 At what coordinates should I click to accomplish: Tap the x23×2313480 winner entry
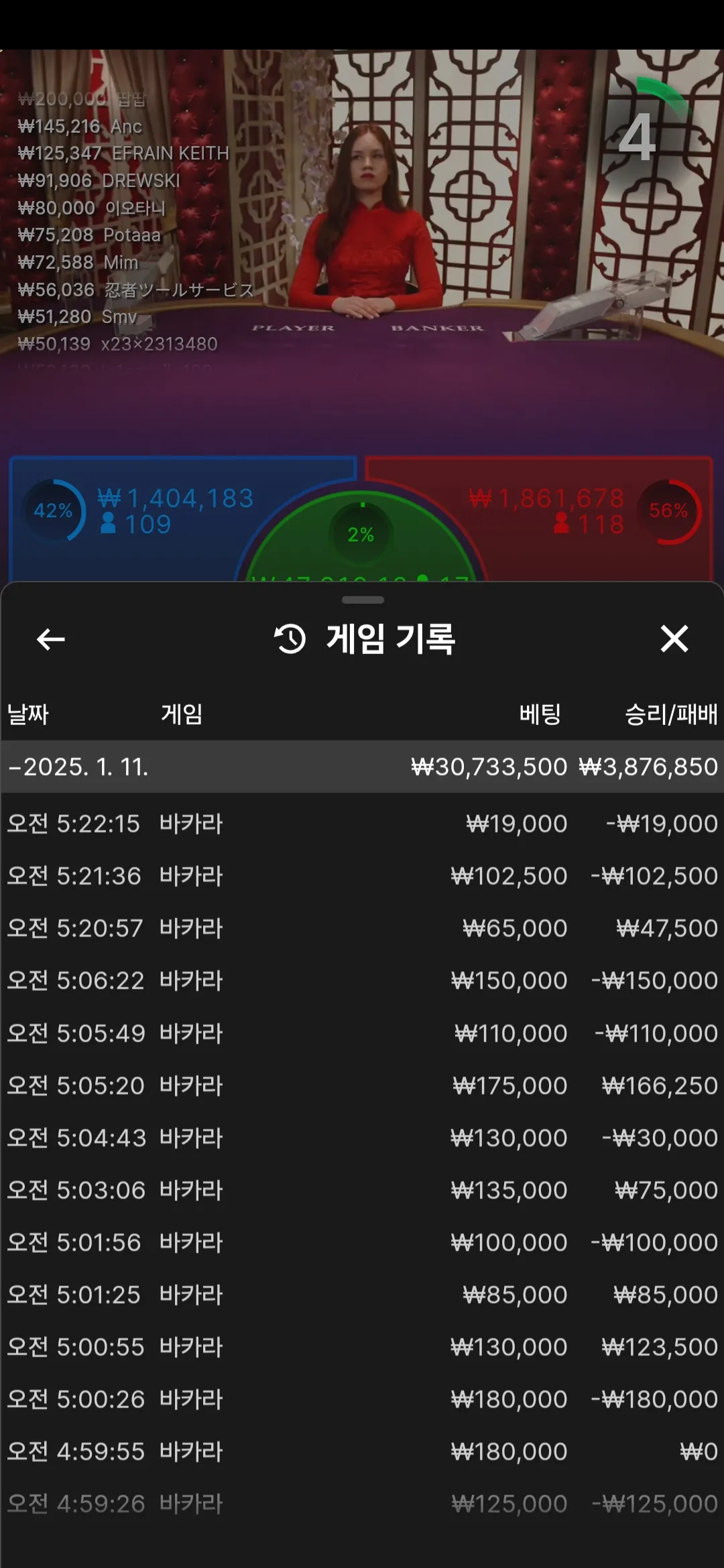click(118, 344)
